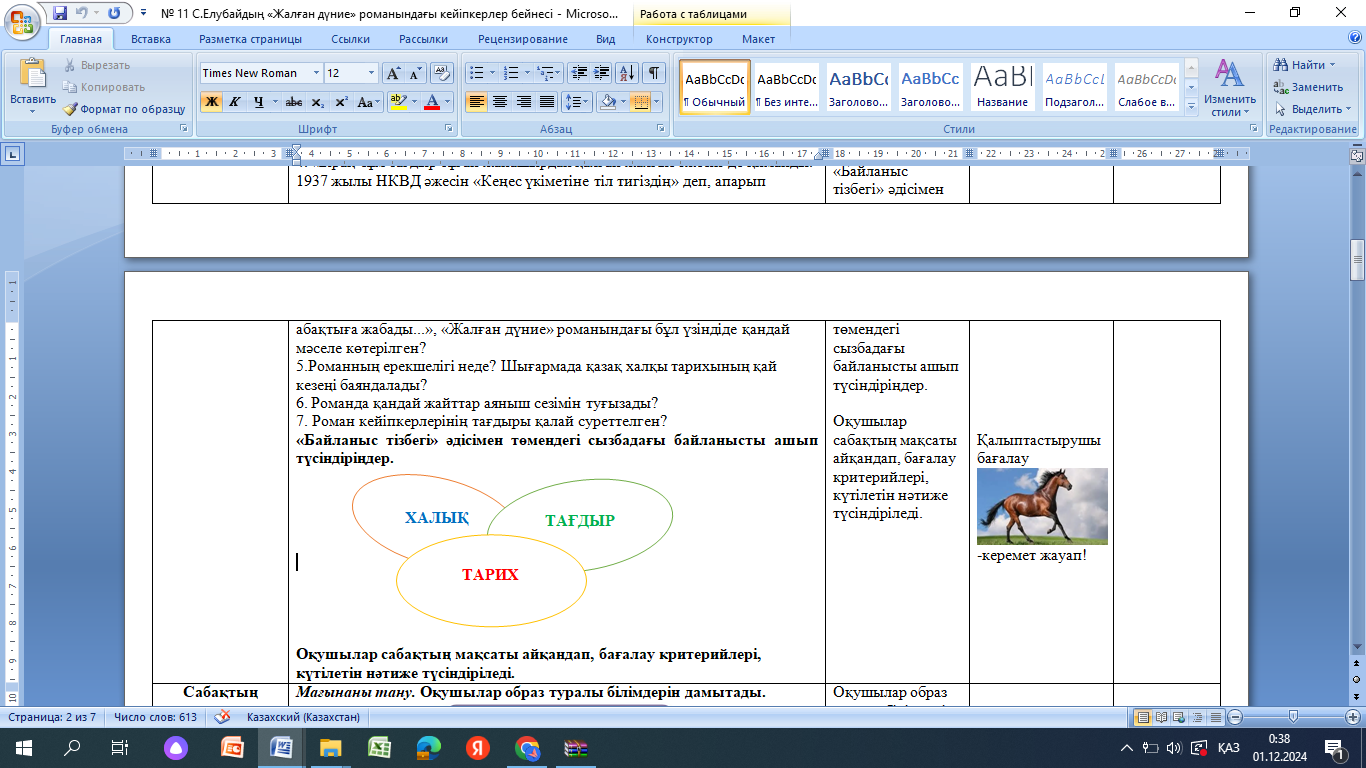Switch to the Конструктор tab
1366x768 pixels.
(679, 39)
